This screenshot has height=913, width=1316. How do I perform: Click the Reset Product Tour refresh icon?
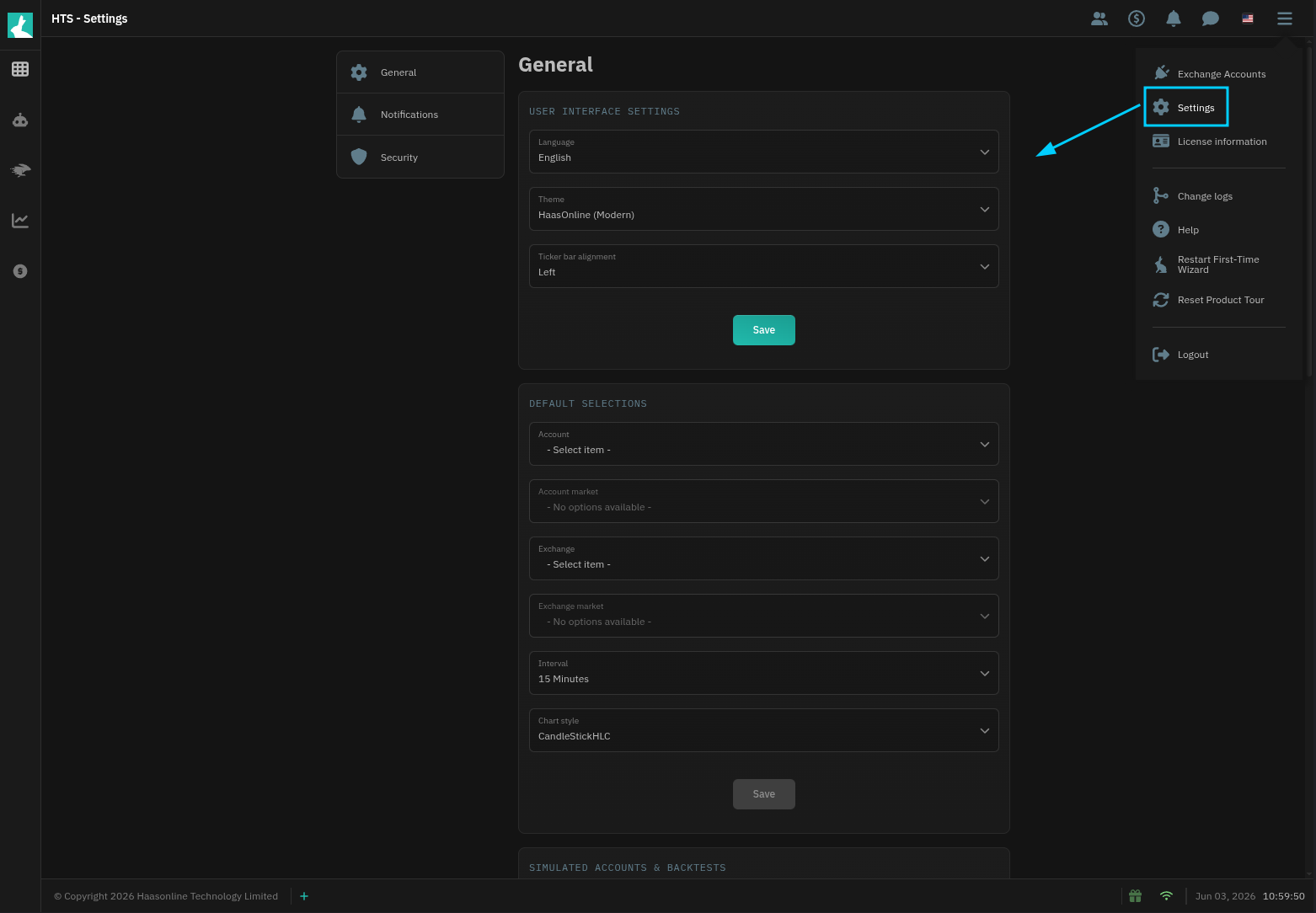(x=1161, y=300)
